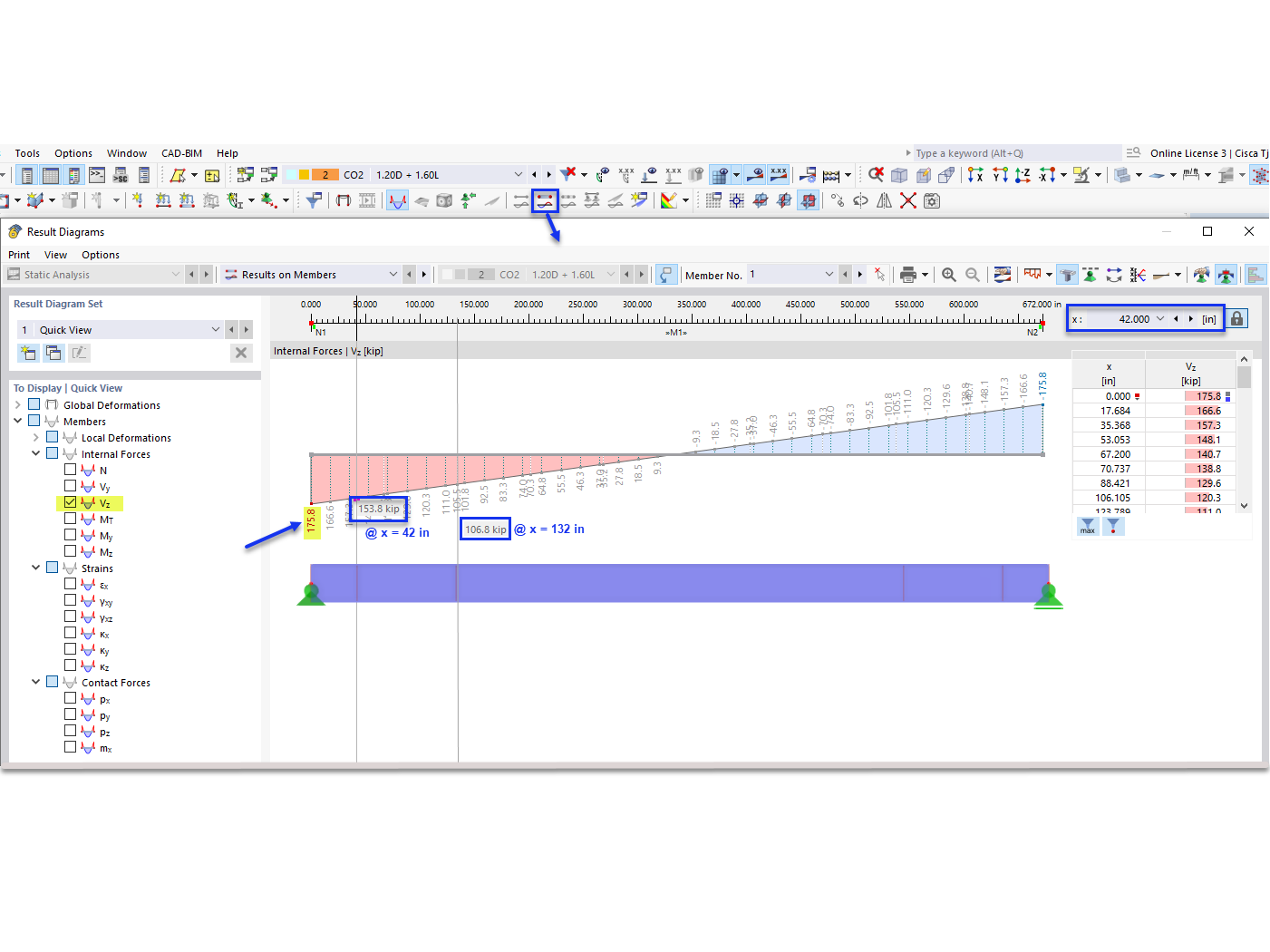Collapse the Internal Forces tree branch
Image resolution: width=1270 pixels, height=952 pixels.
(35, 453)
